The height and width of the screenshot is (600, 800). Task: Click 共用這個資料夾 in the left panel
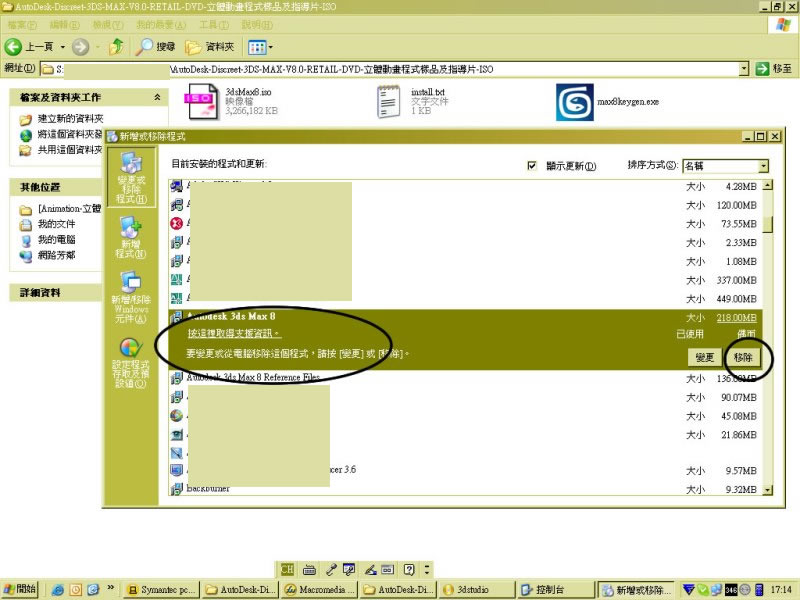tap(70, 150)
